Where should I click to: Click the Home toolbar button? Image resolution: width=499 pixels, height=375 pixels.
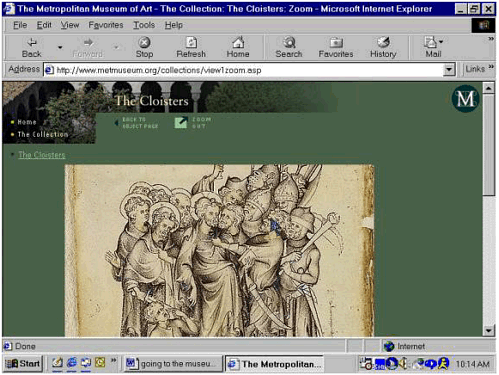pos(238,47)
